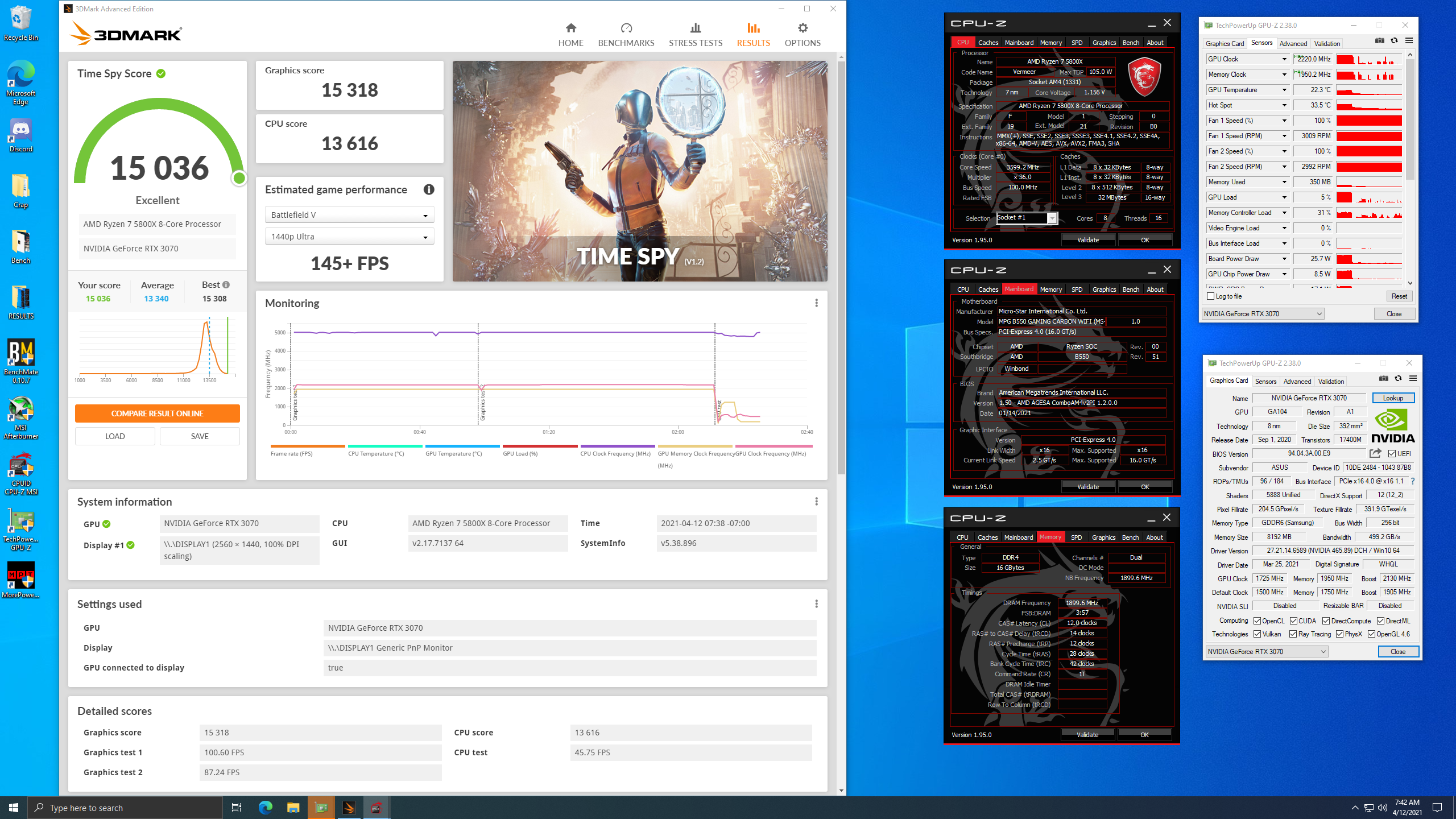This screenshot has width=1456, height=819.
Task: Open Memory Clock sensor dropdown in GPU-Z
Action: tap(1284, 75)
